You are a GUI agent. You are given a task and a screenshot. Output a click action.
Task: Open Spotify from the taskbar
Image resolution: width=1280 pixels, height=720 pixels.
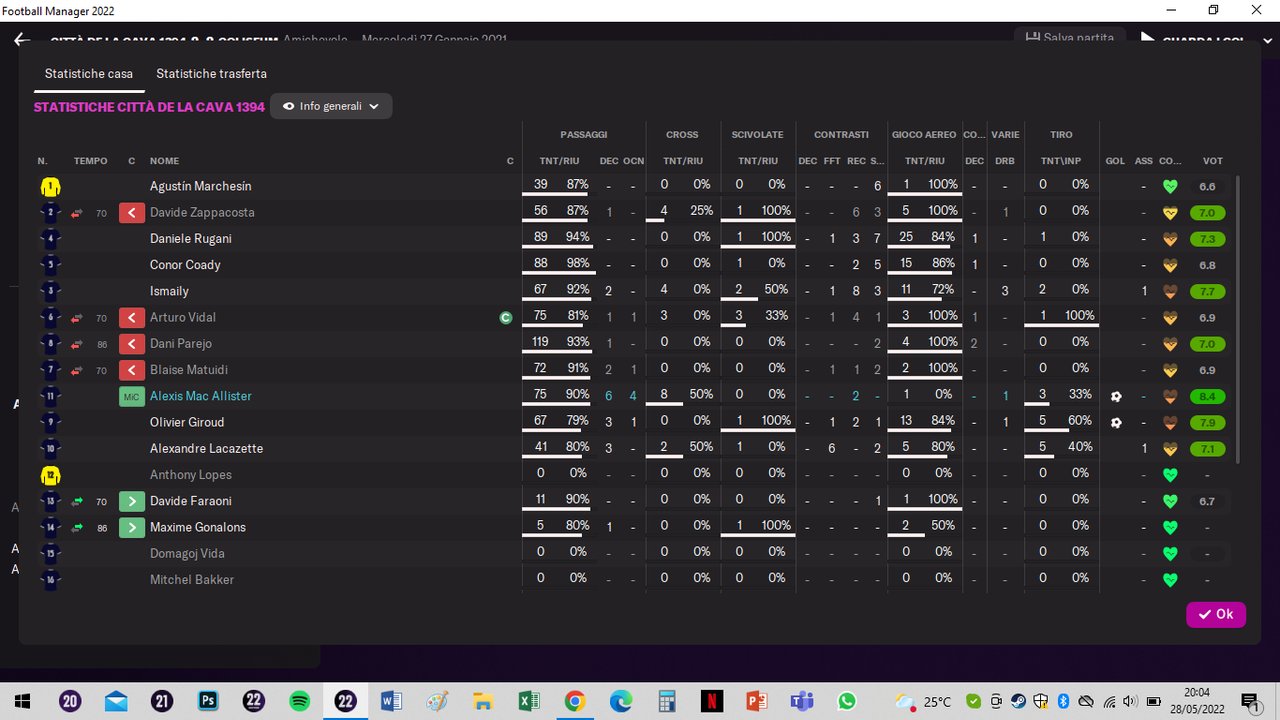click(299, 701)
